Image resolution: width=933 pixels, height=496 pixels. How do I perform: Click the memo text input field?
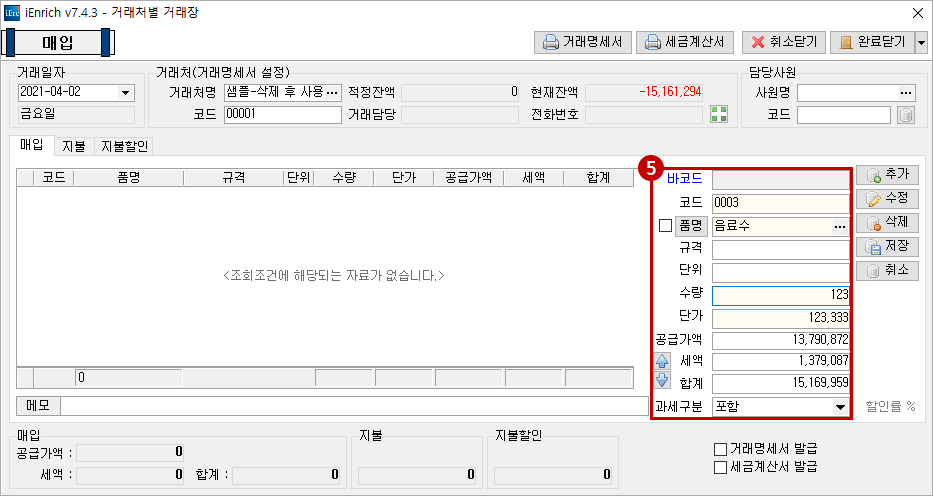coord(354,406)
